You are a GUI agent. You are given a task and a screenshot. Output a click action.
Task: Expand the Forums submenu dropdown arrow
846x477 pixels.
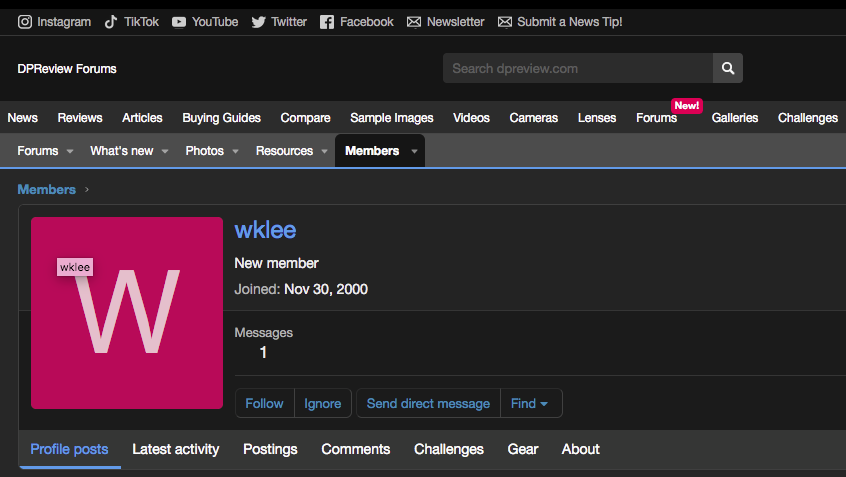(70, 152)
